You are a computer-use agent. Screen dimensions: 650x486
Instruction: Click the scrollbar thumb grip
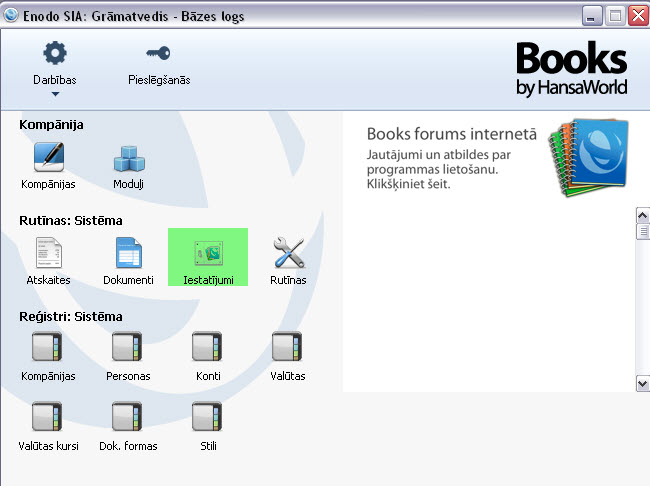[643, 231]
